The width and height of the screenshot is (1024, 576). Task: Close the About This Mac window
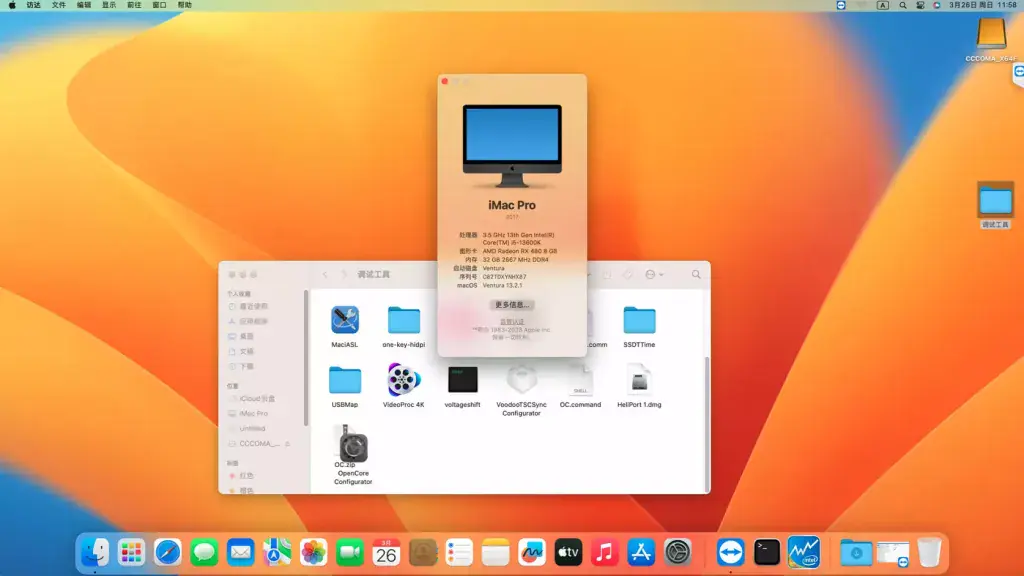point(445,81)
